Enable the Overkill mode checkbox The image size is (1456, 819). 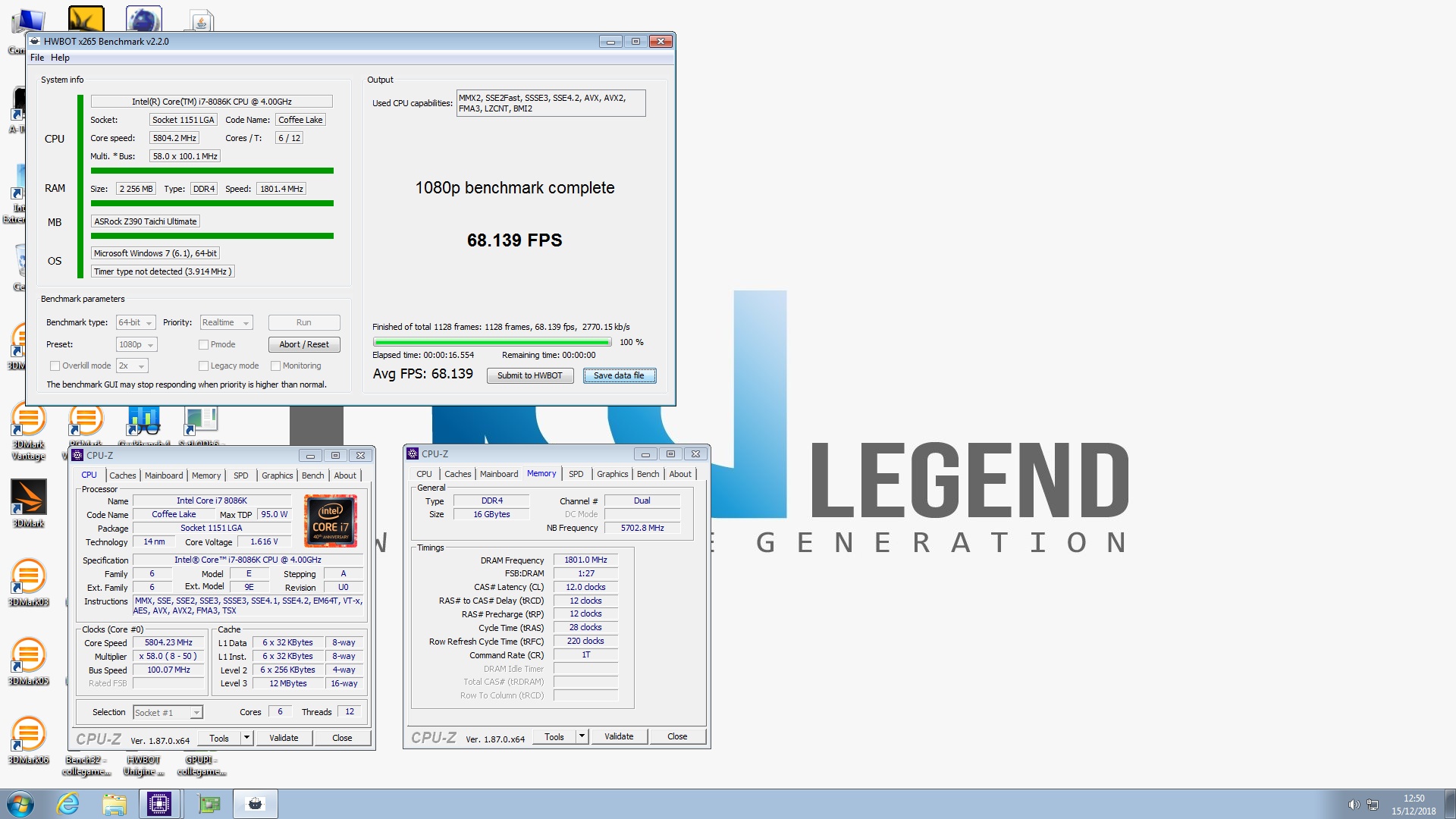pyautogui.click(x=55, y=366)
